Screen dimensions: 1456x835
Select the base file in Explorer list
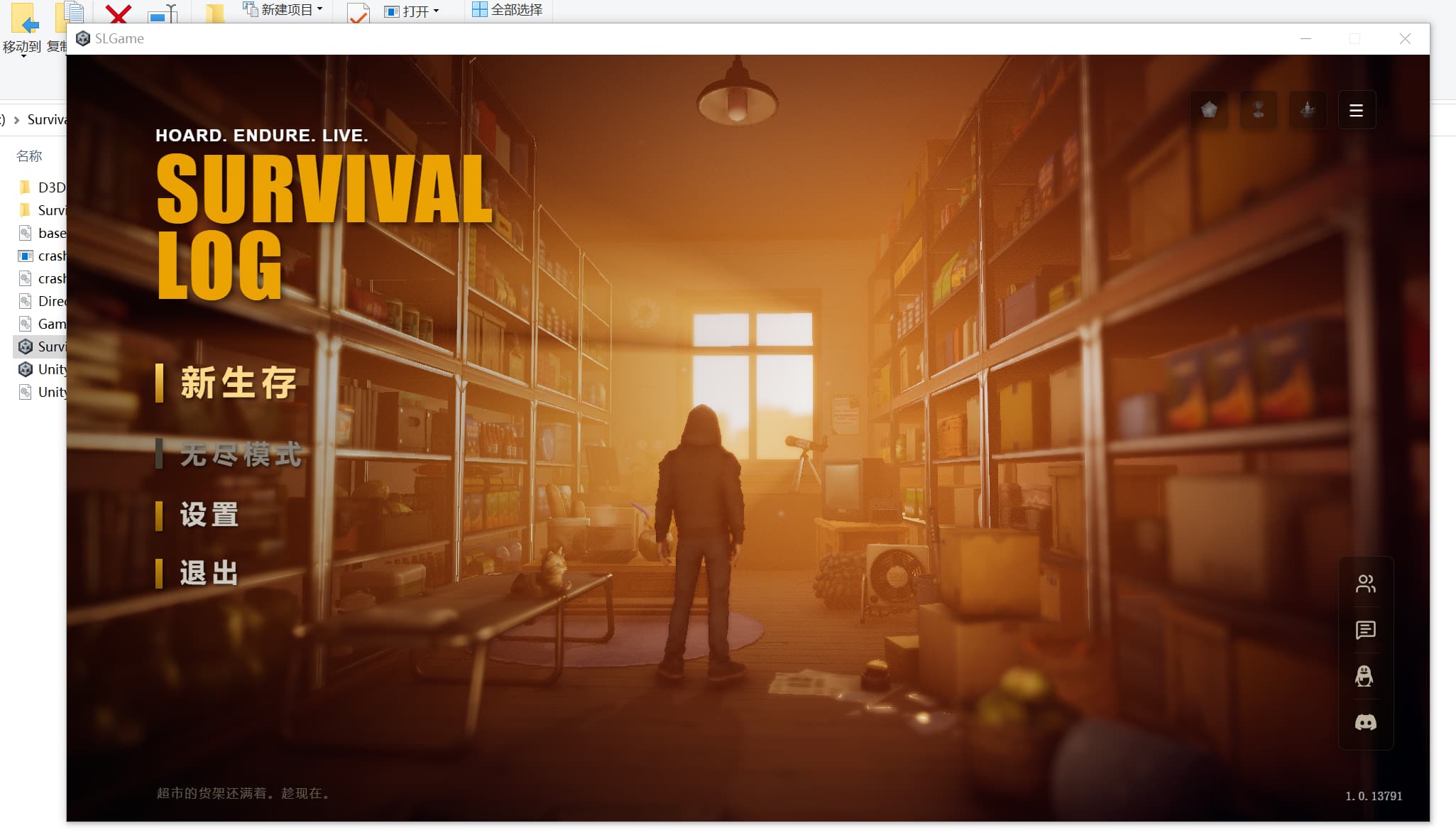(42, 233)
